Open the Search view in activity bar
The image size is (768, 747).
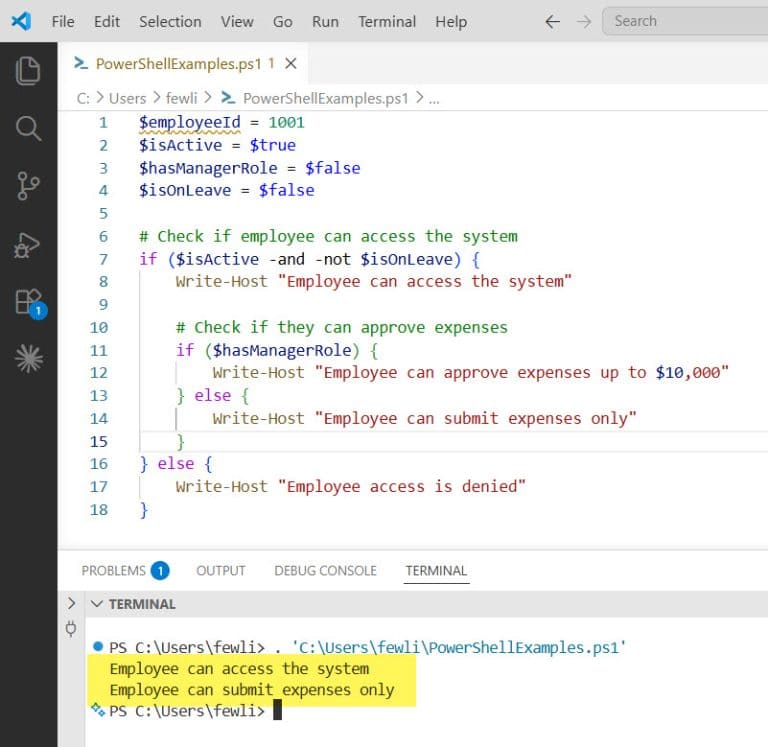28,128
